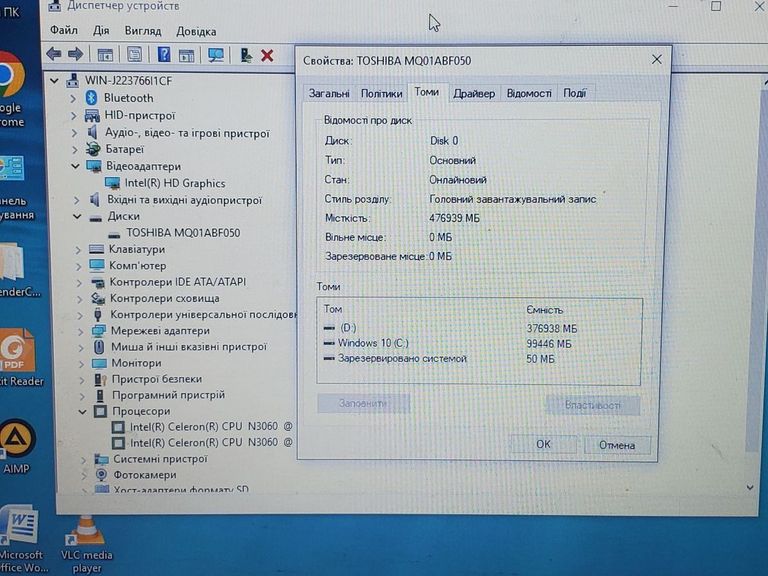Click the Миша й інші вказівні пристрої icon
The height and width of the screenshot is (576, 768).
tap(99, 347)
